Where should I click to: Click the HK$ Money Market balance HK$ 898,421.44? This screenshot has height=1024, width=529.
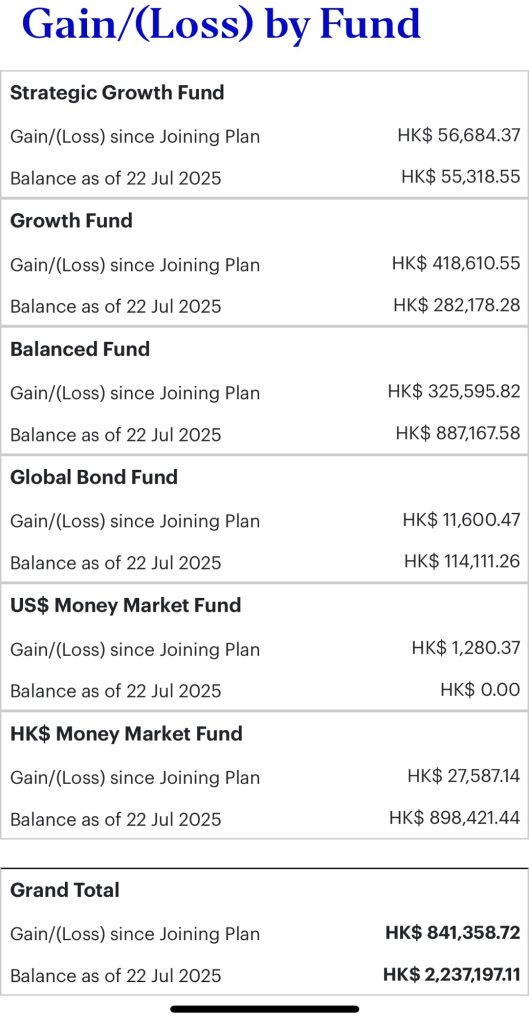click(455, 818)
